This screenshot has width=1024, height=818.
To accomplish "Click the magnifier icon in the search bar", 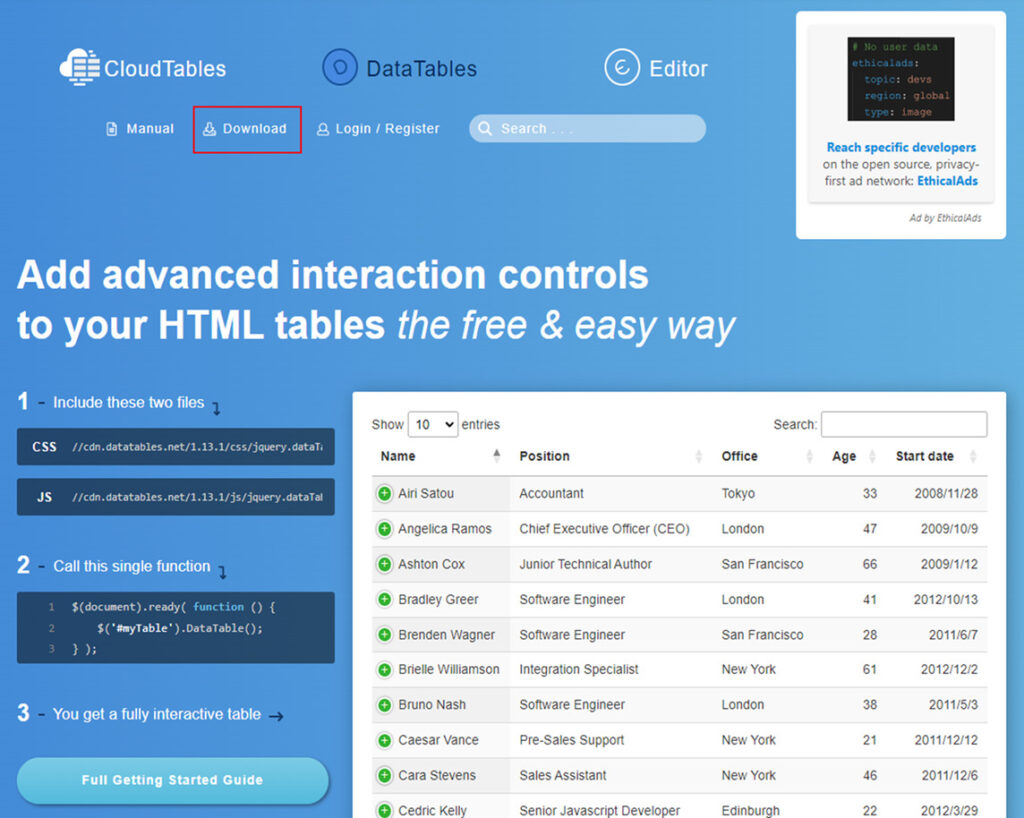I will (x=485, y=129).
